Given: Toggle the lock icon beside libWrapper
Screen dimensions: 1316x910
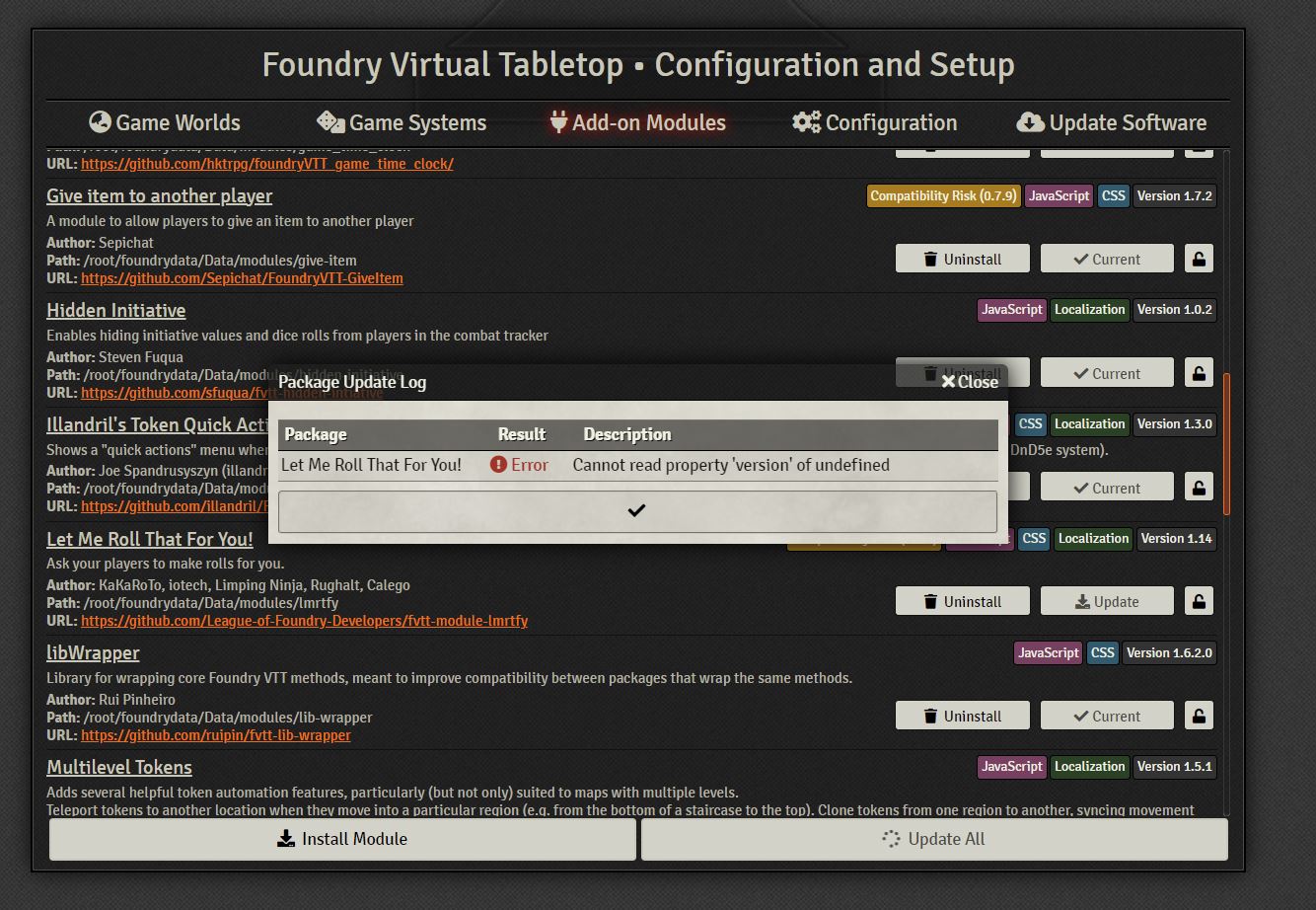Looking at the screenshot, I should tap(1198, 715).
